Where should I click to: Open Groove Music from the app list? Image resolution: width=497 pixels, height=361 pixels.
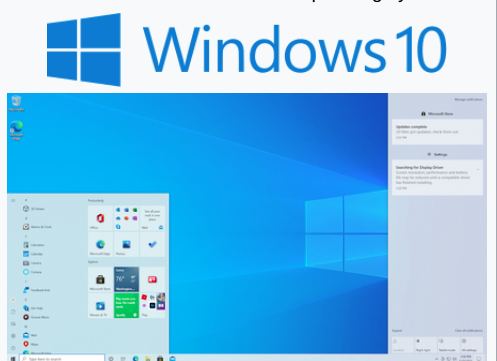(36, 317)
